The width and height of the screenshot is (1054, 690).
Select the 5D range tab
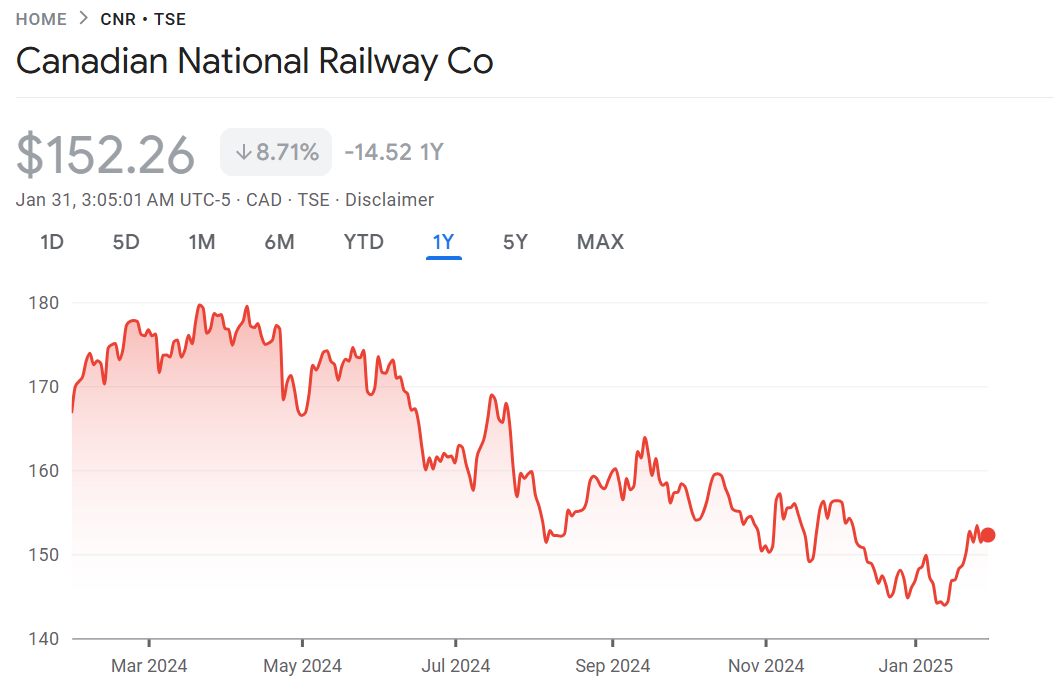pos(126,242)
